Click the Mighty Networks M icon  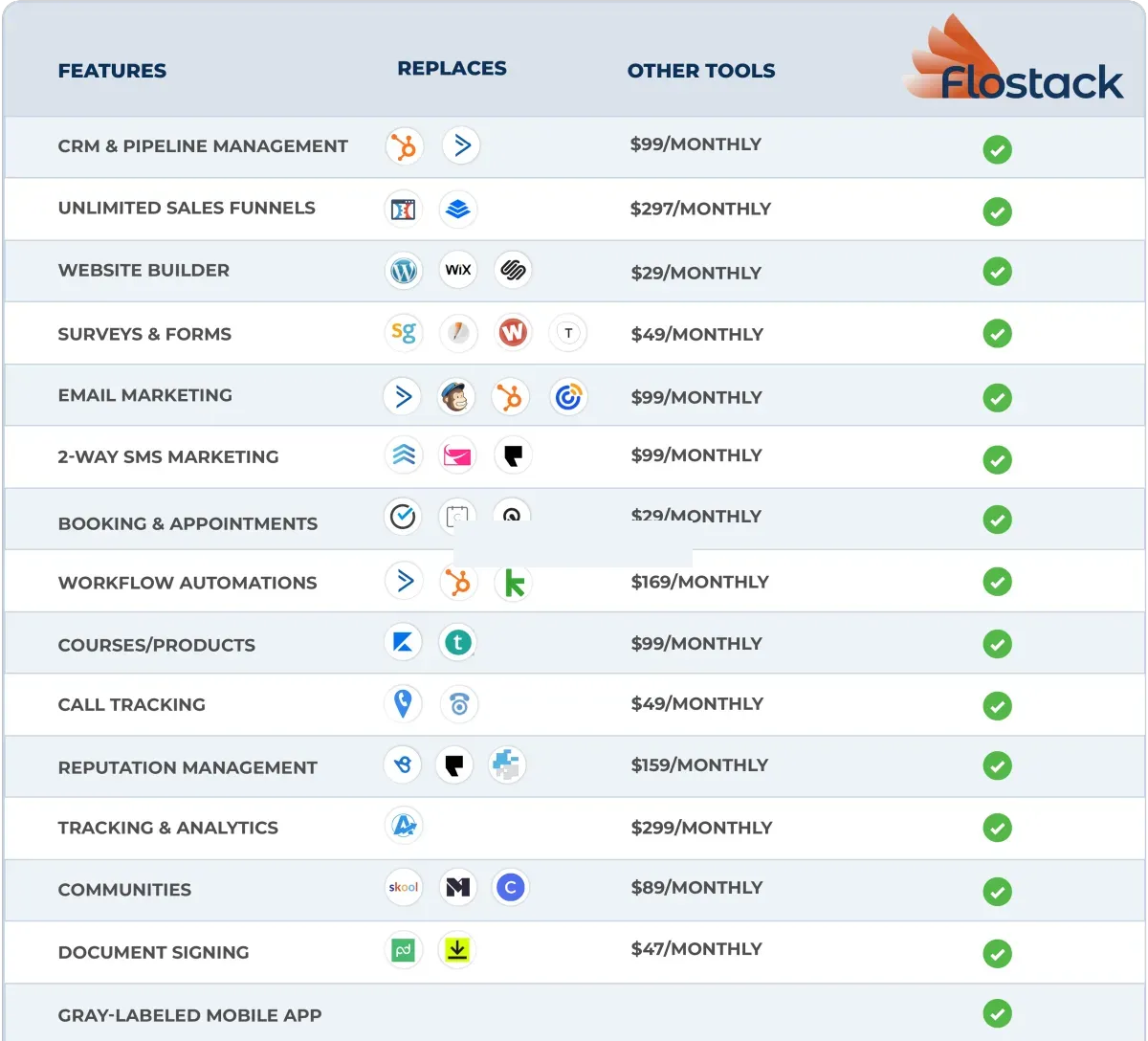pos(457,887)
